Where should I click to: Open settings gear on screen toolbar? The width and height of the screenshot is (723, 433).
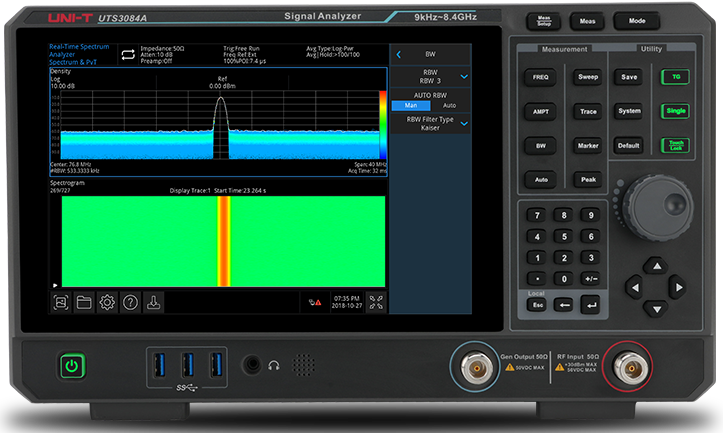(107, 303)
